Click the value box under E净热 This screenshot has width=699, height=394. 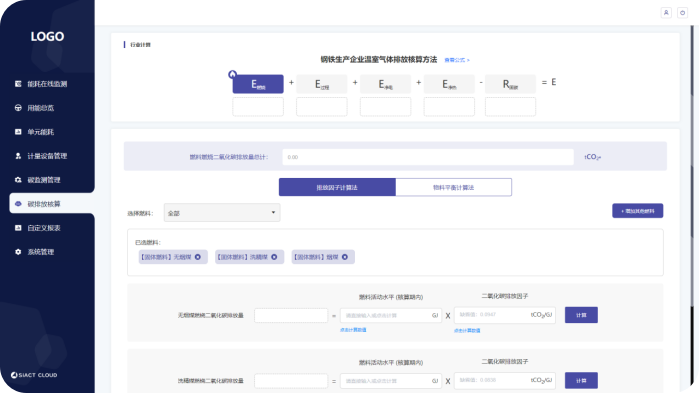click(449, 107)
